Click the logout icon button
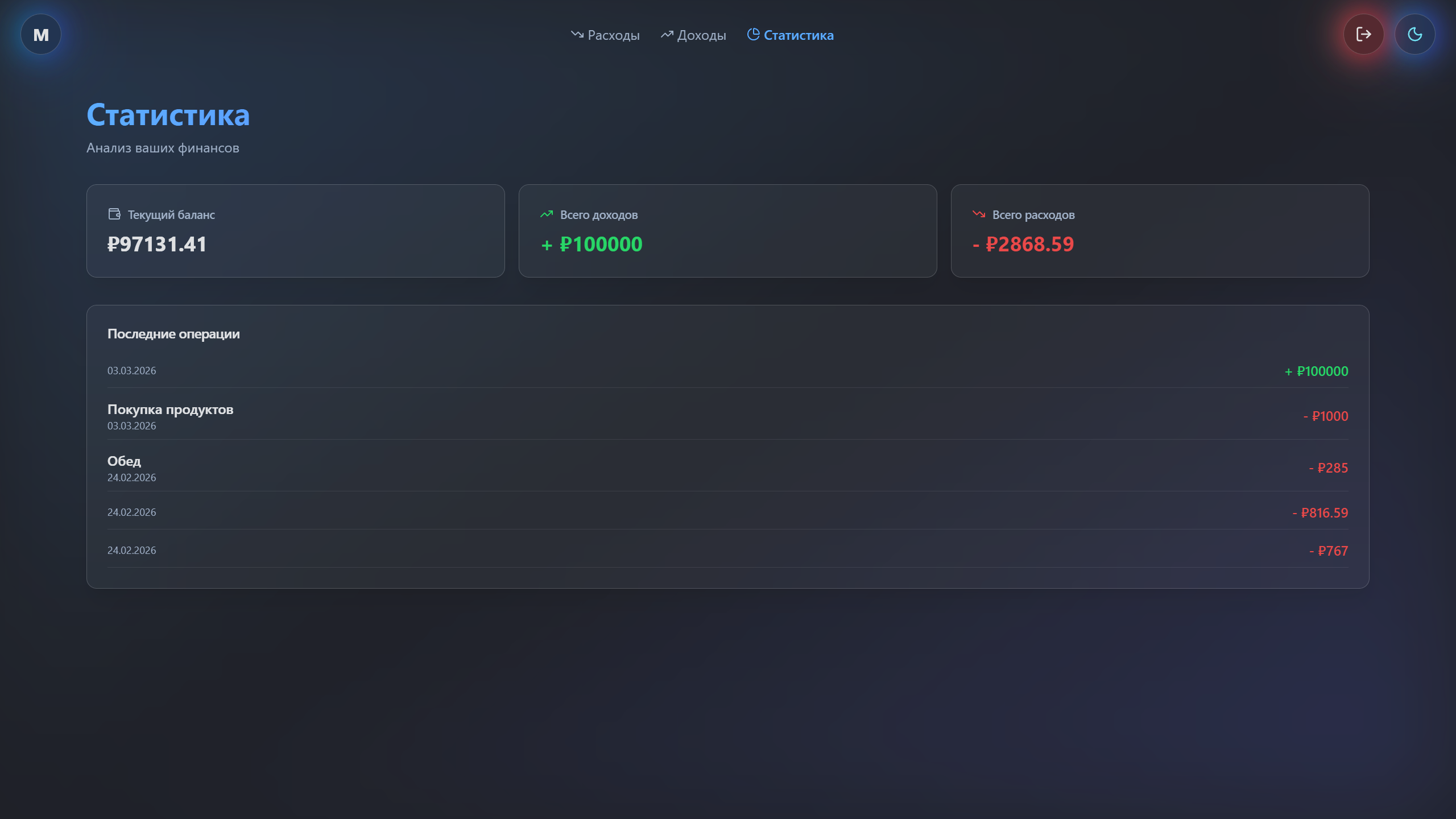Image resolution: width=1456 pixels, height=819 pixels. point(1363,35)
